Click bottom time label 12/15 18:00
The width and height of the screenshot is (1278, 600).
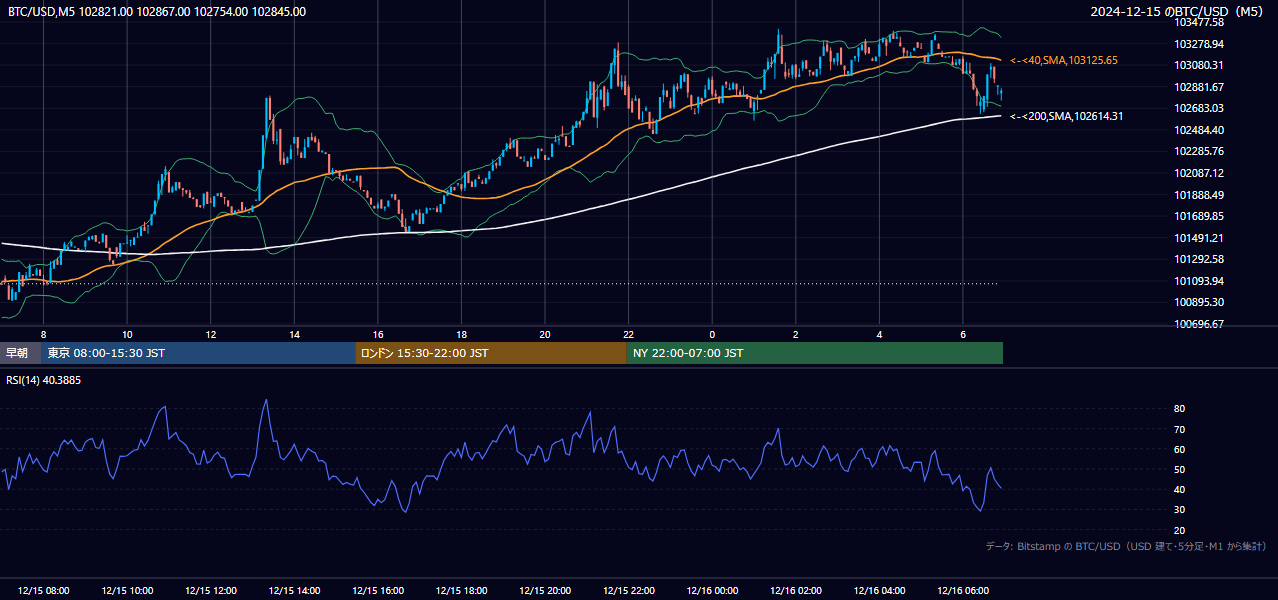(462, 590)
